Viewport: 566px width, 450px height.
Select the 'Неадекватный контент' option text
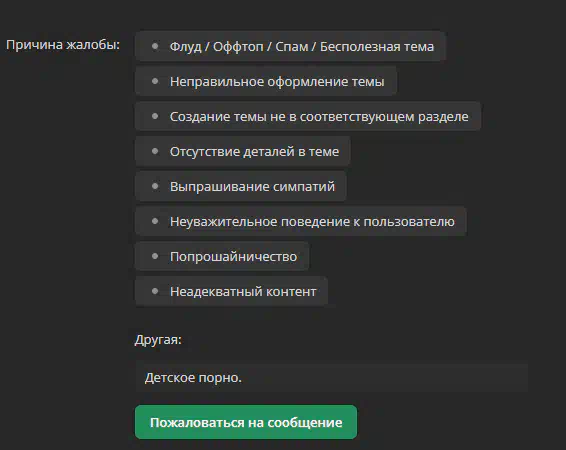pyautogui.click(x=243, y=292)
